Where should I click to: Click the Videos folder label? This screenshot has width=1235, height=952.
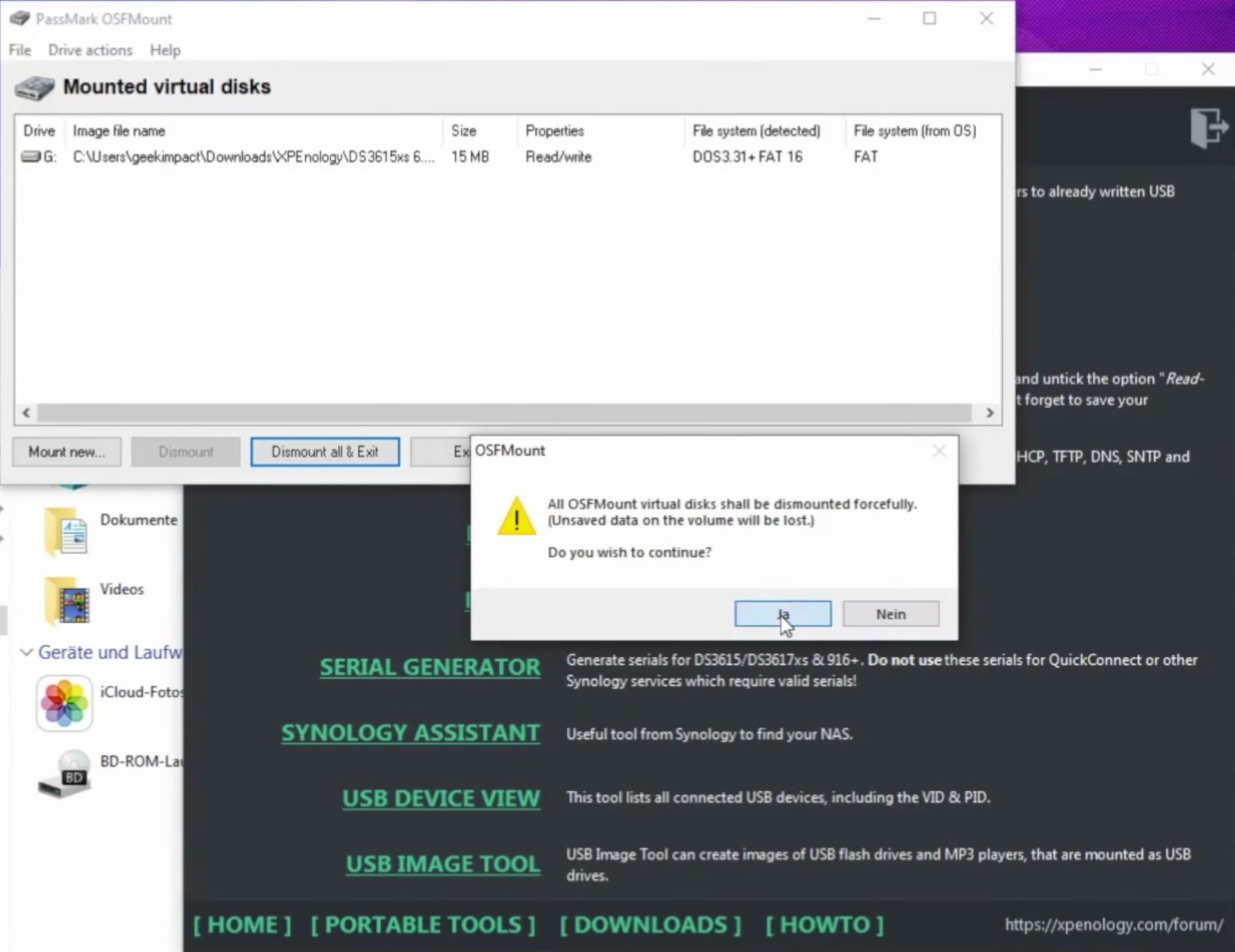(122, 589)
